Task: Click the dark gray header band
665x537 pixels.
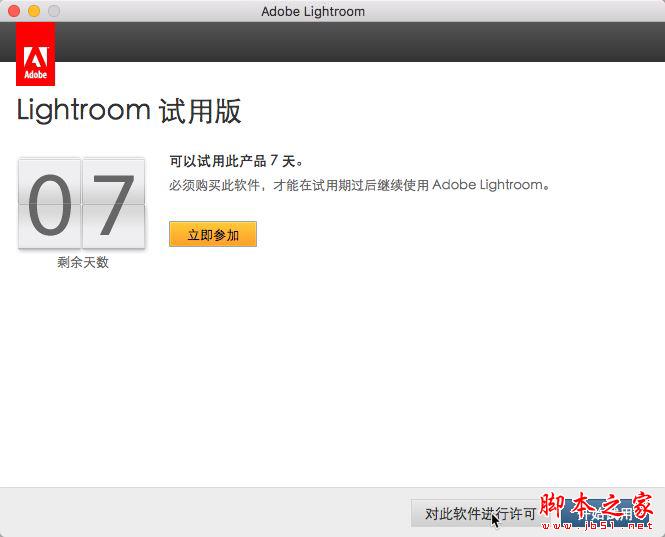Action: (x=332, y=42)
